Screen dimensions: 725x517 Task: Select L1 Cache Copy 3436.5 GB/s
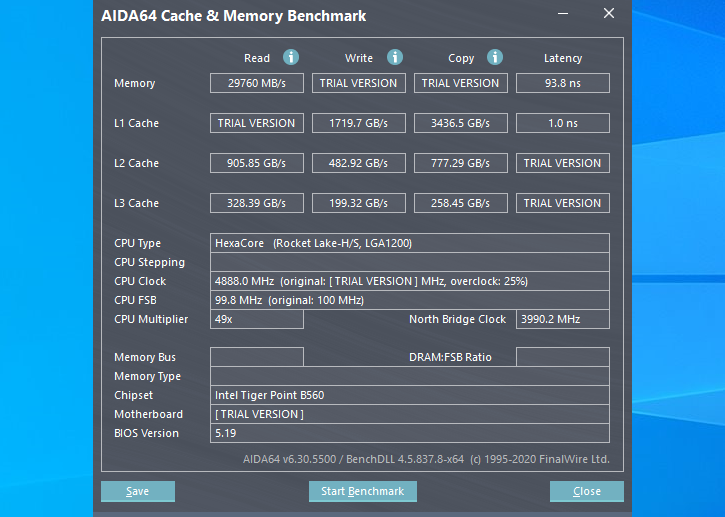point(461,123)
